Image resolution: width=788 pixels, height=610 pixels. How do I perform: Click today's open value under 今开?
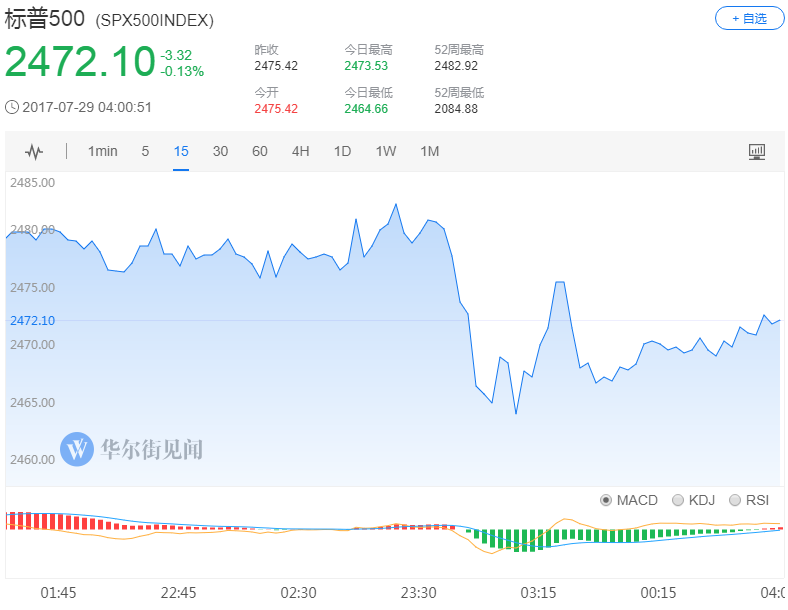click(x=276, y=109)
